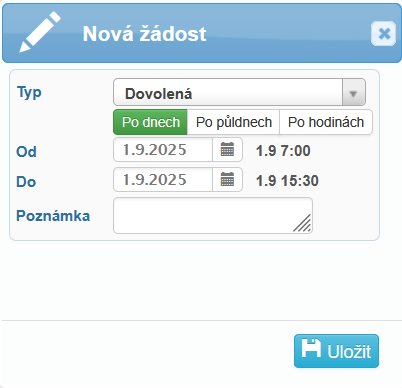Click the Typ field label

tap(29, 92)
